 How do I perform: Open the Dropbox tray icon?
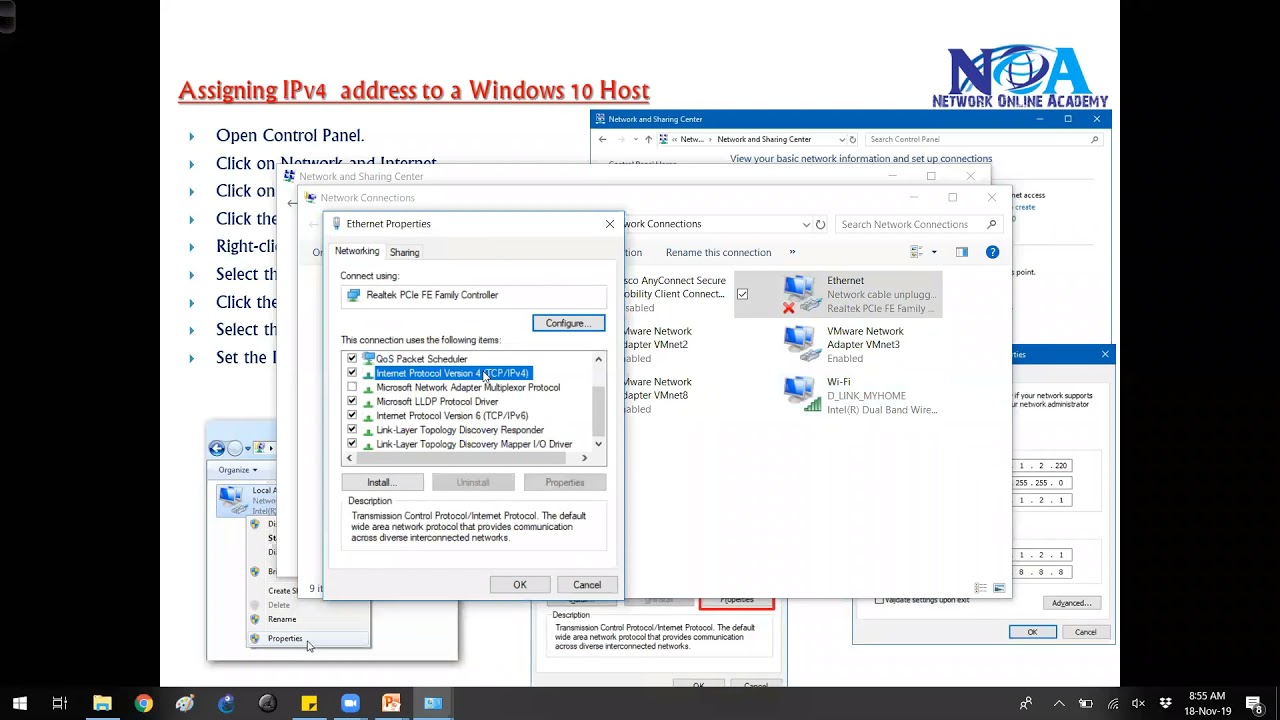tap(1166, 704)
